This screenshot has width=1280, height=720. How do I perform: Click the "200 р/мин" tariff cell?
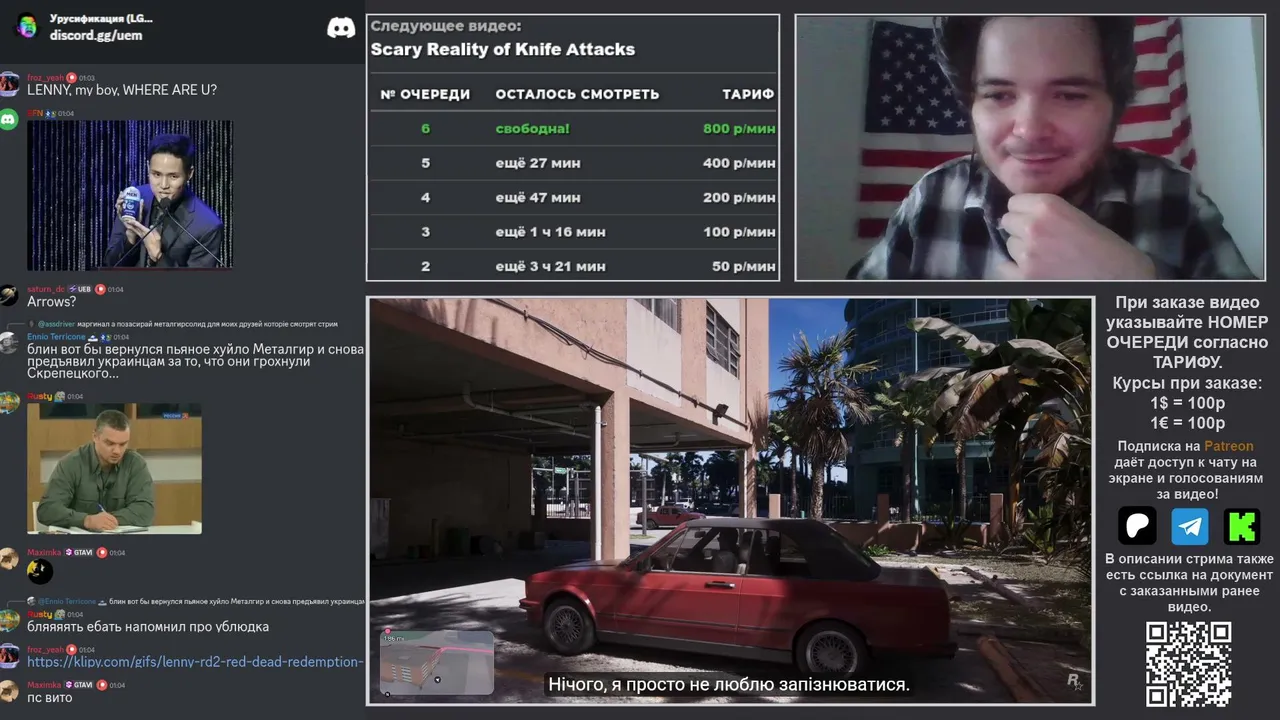739,198
